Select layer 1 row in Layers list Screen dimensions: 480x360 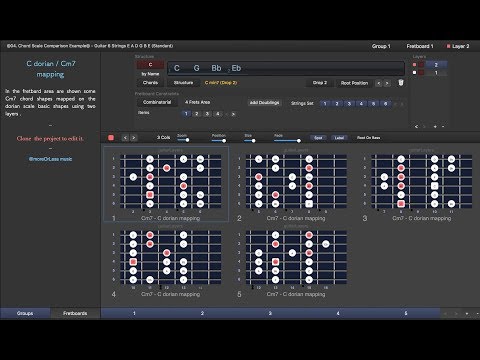(x=436, y=72)
